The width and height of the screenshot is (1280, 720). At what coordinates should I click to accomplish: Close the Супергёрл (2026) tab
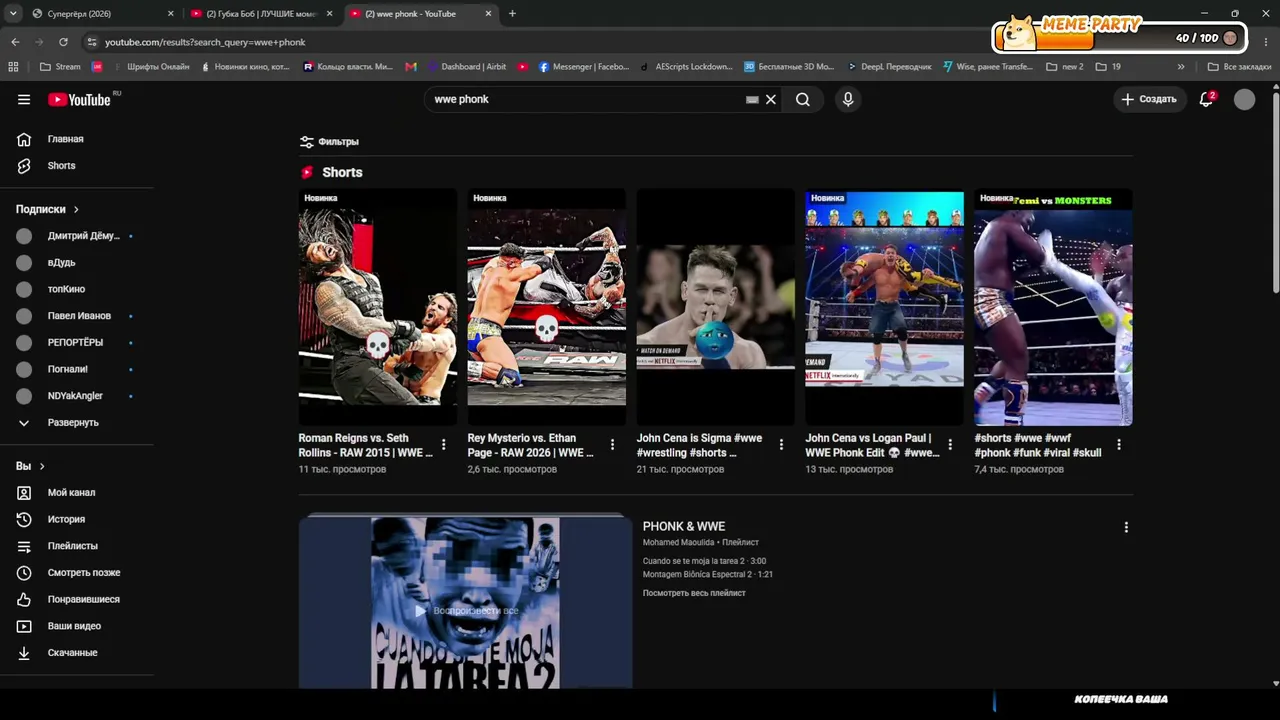170,14
